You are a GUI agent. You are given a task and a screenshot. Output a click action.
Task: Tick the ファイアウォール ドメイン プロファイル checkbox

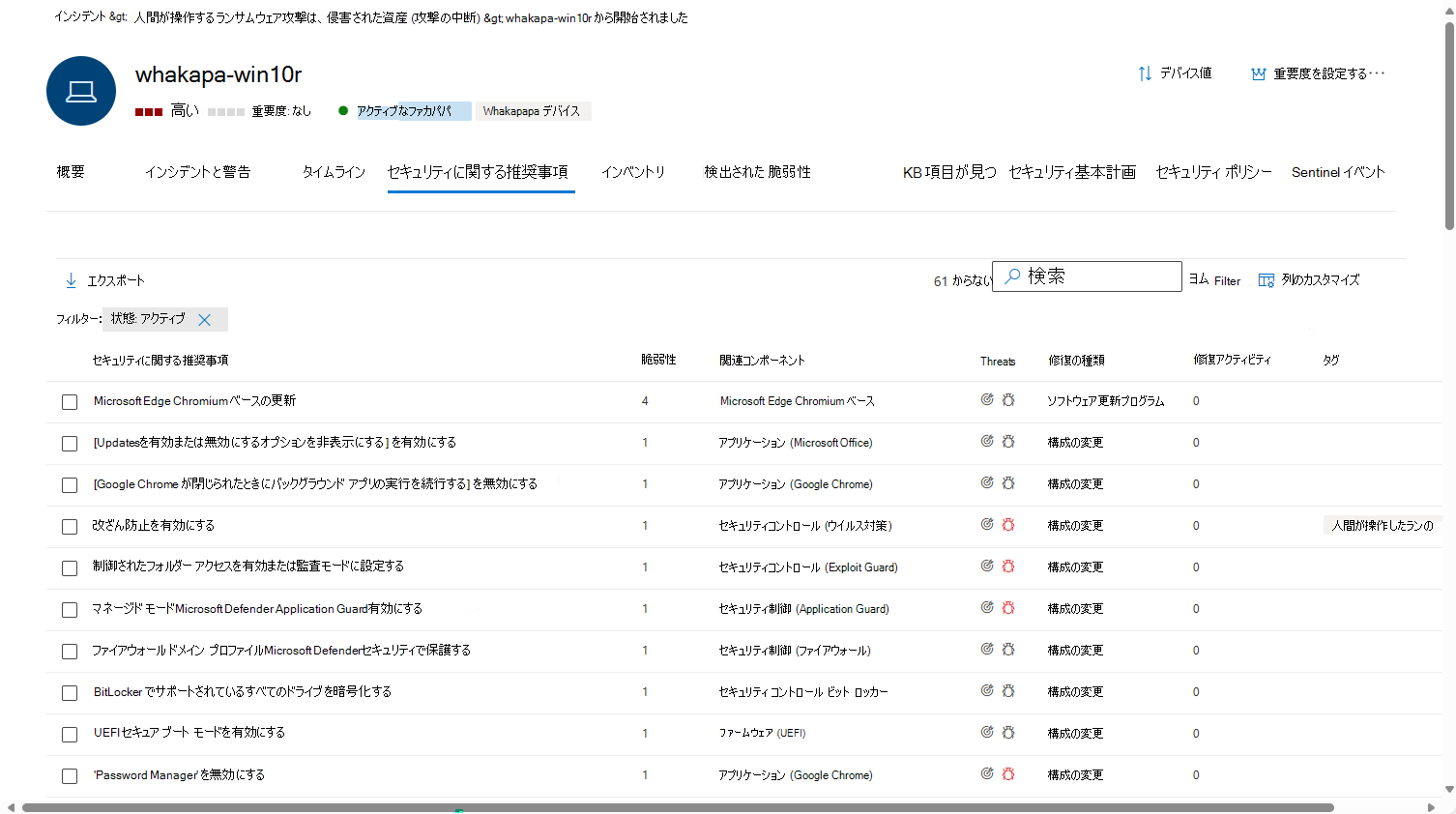(x=70, y=652)
